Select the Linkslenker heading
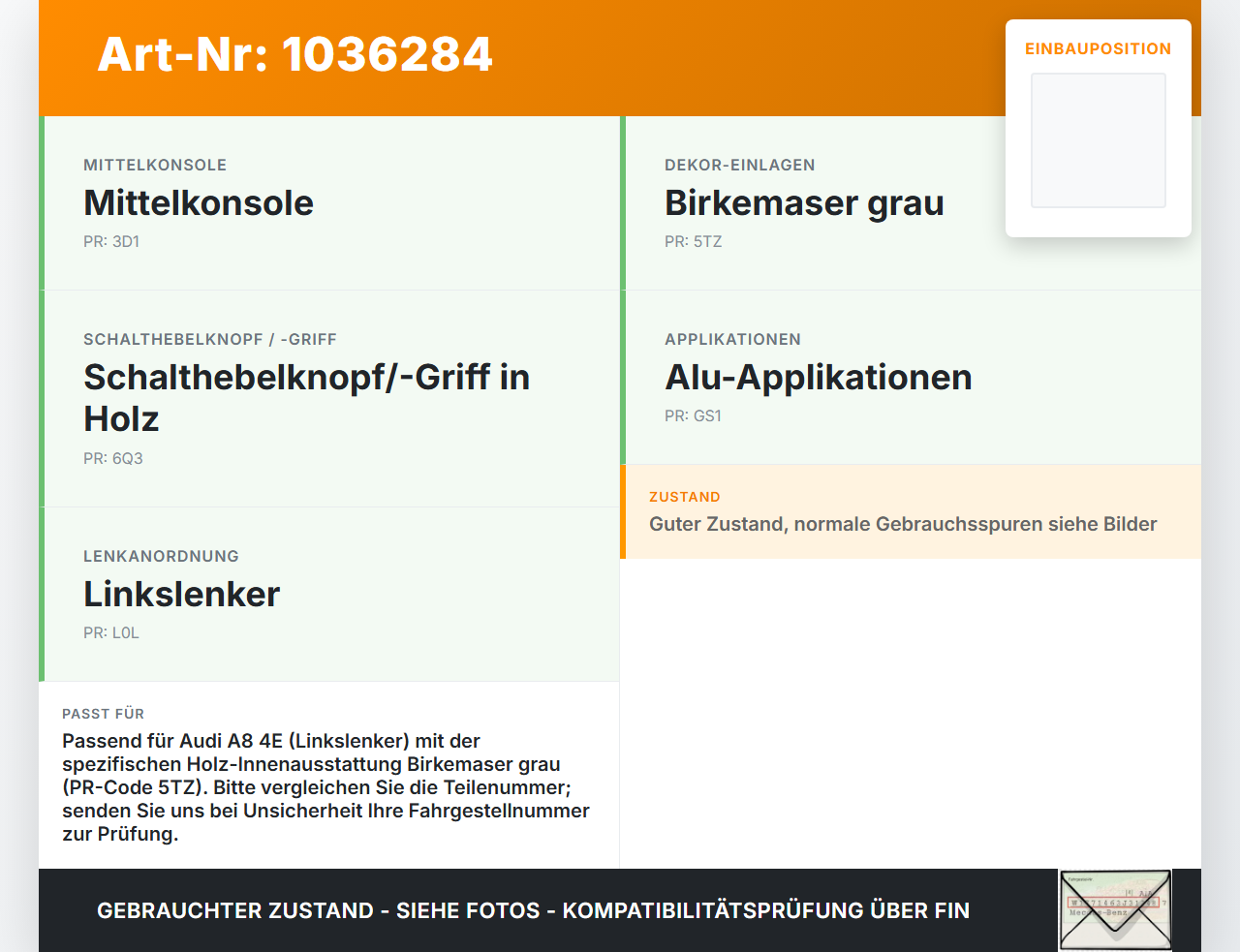This screenshot has height=952, width=1240. click(182, 595)
